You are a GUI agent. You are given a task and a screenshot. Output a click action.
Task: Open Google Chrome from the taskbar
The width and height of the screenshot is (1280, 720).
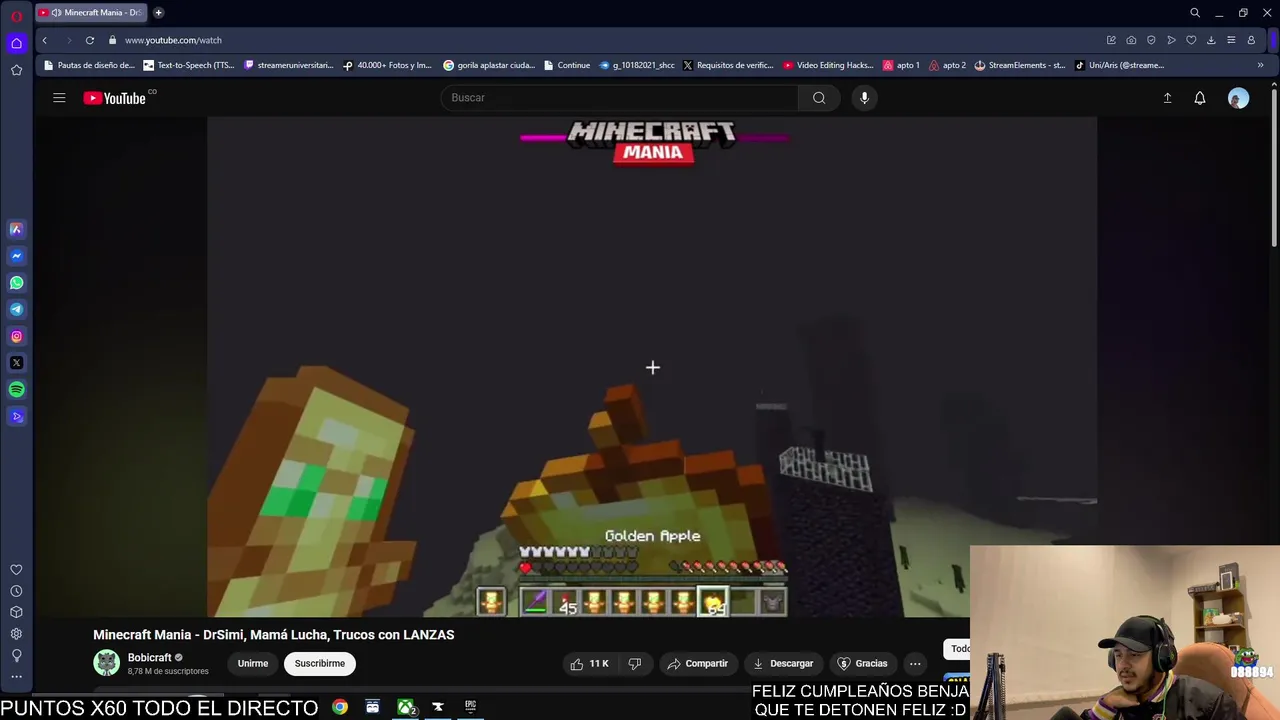340,707
